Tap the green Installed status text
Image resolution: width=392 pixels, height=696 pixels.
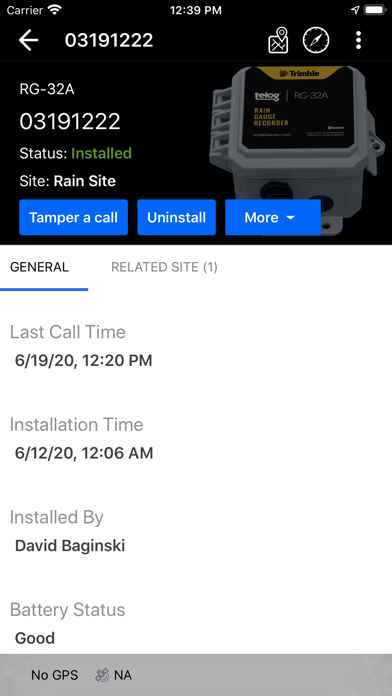(101, 153)
